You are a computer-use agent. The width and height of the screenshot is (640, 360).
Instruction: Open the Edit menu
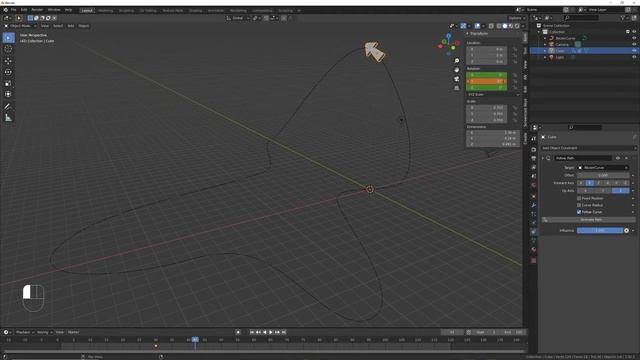tap(24, 10)
